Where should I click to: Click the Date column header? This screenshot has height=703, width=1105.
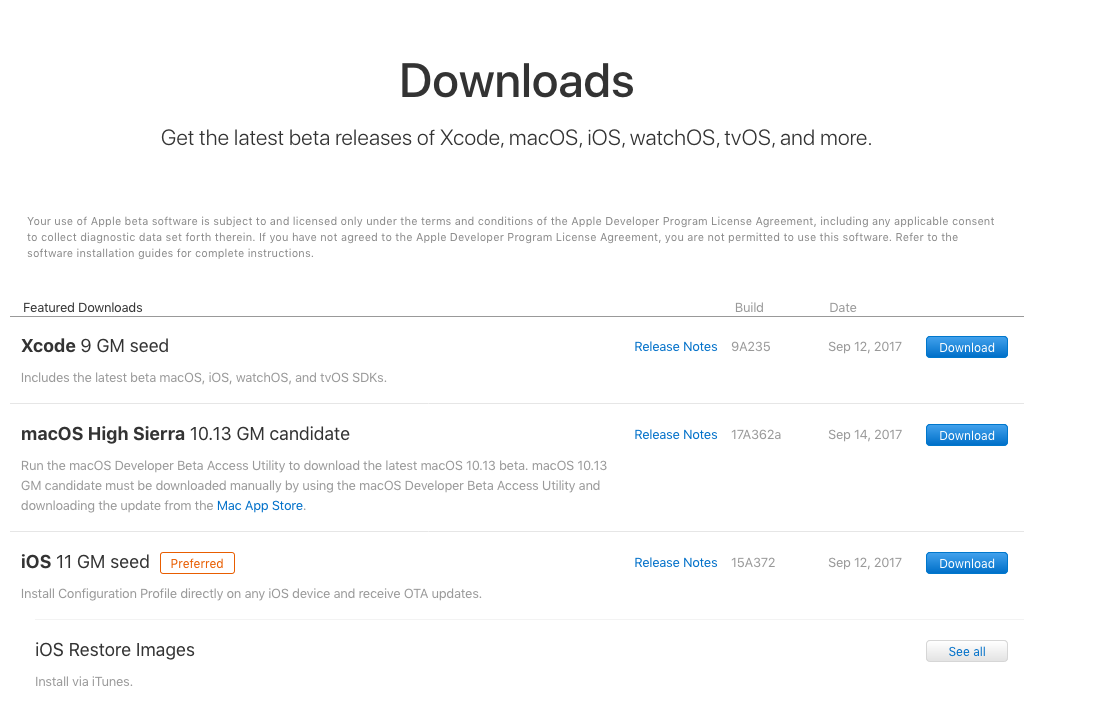[842, 308]
